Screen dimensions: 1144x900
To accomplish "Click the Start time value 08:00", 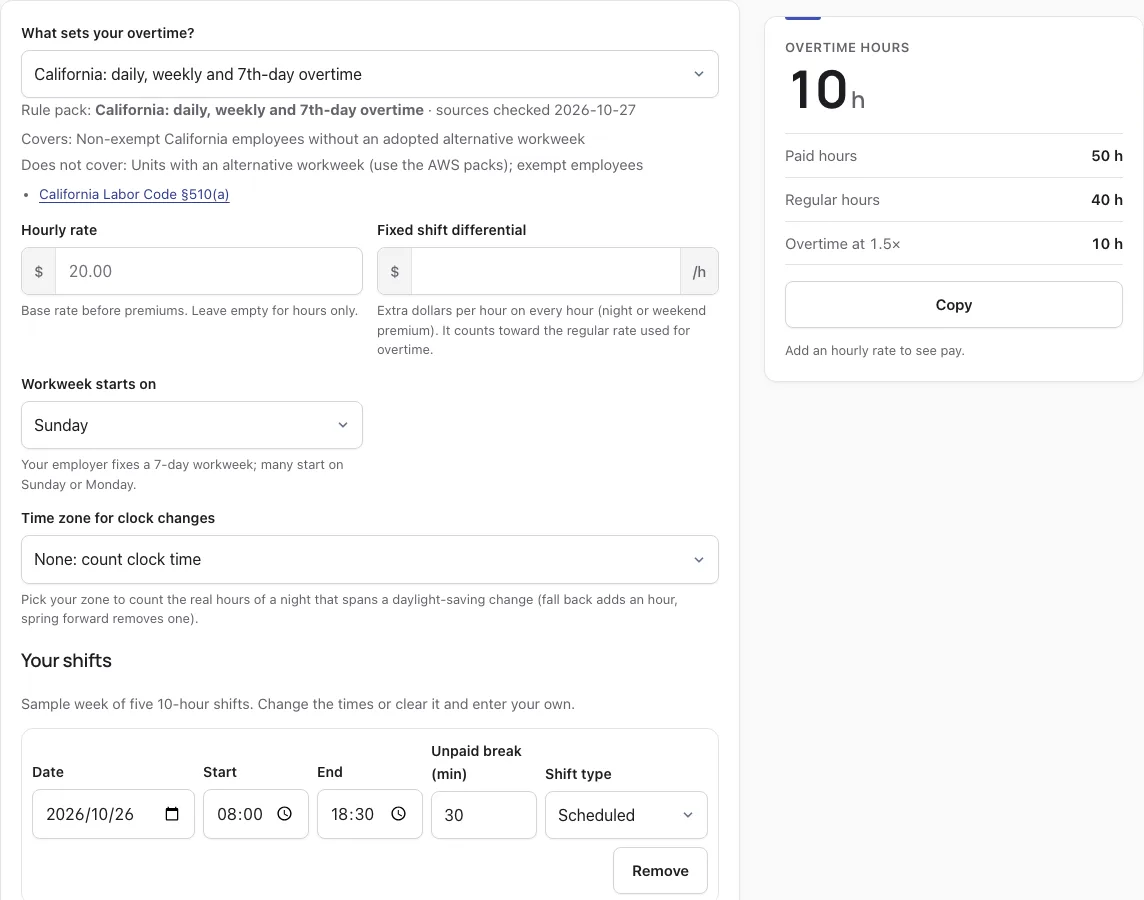I will 240,814.
